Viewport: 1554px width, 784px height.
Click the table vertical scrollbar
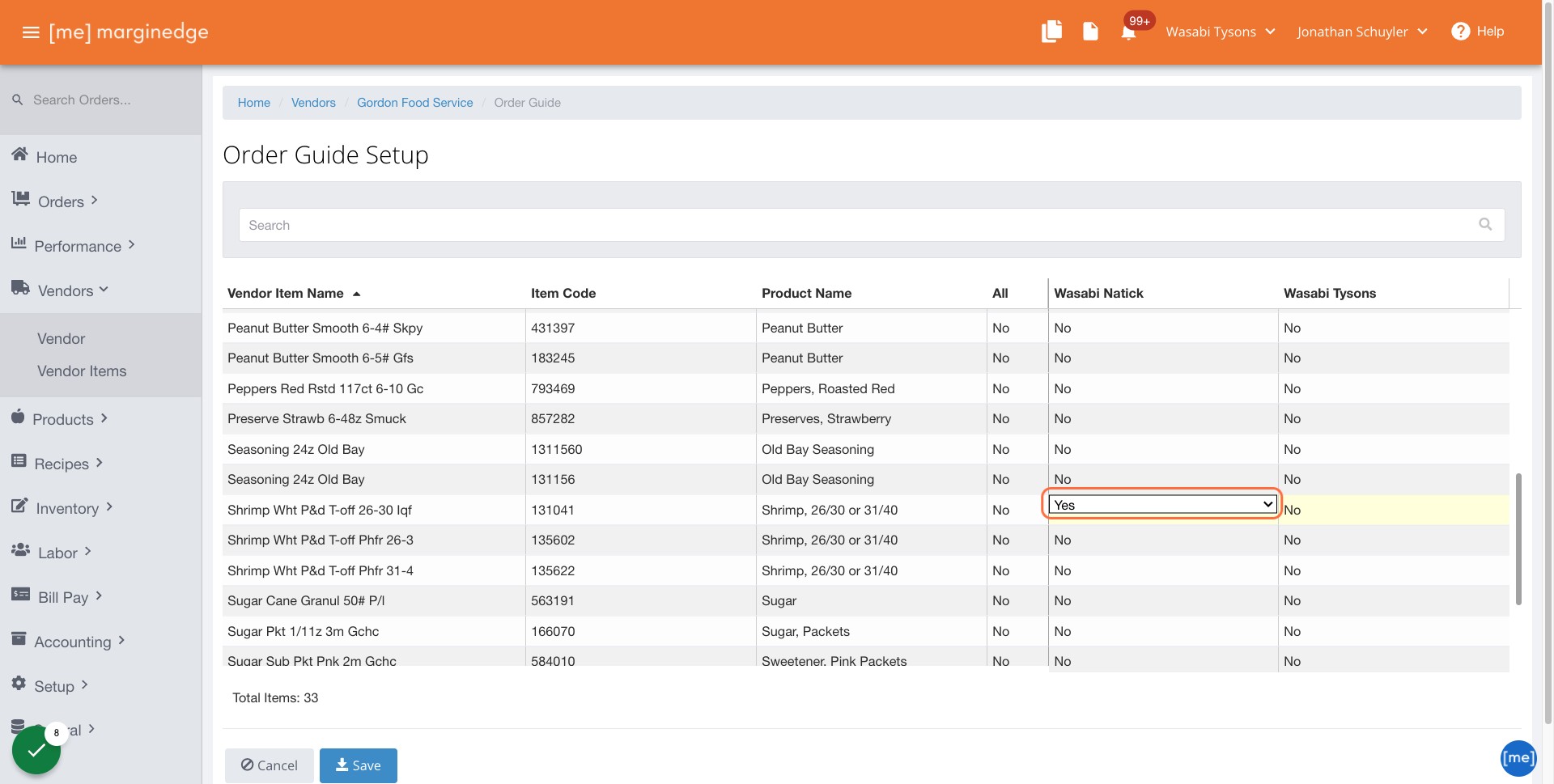1518,539
